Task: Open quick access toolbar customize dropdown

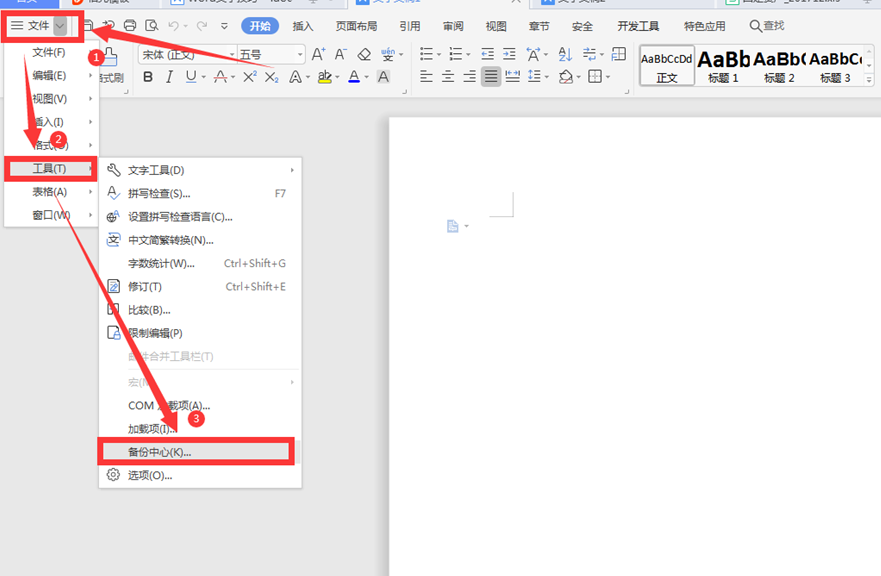Action: [224, 26]
